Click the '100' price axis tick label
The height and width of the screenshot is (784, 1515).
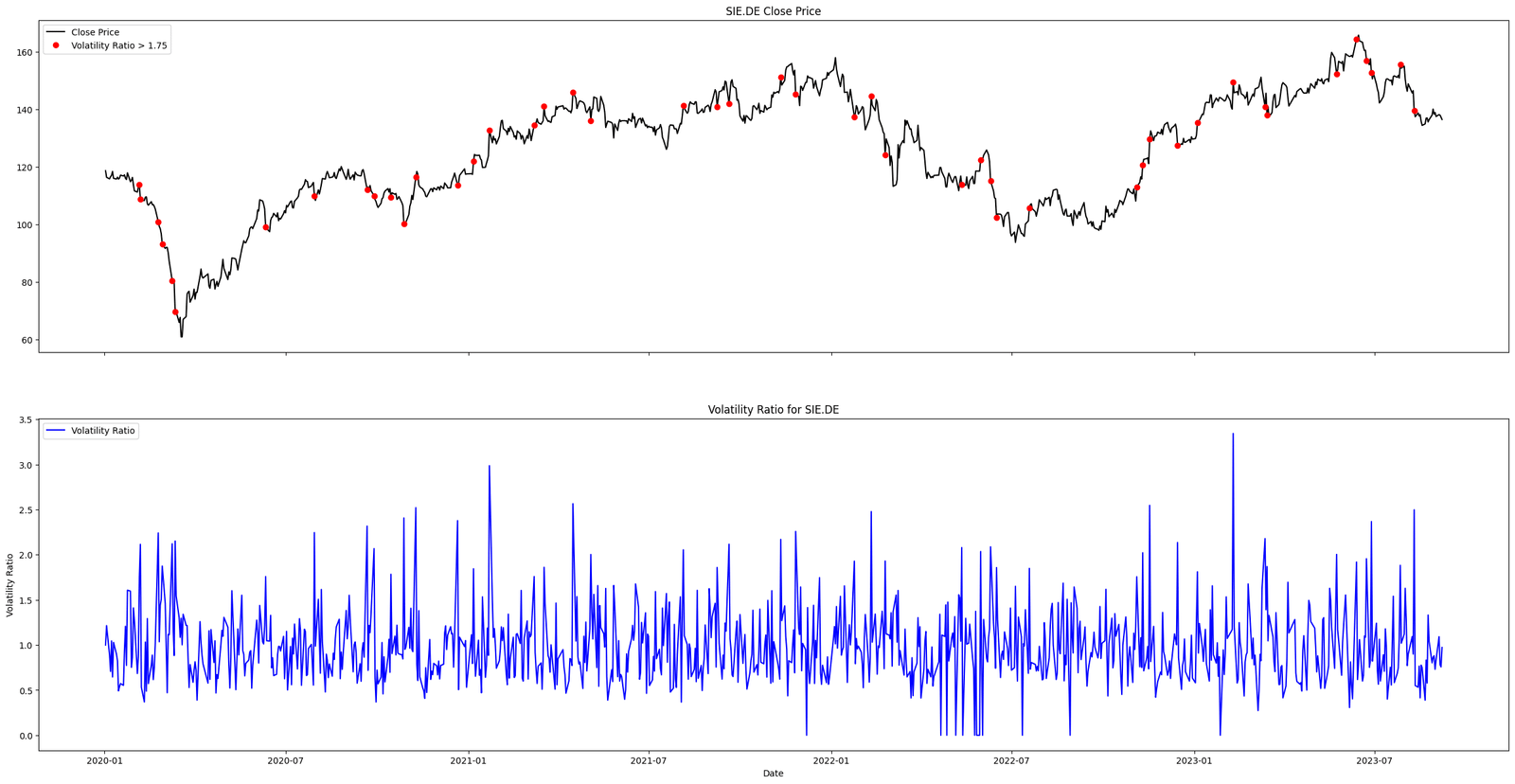pos(25,225)
